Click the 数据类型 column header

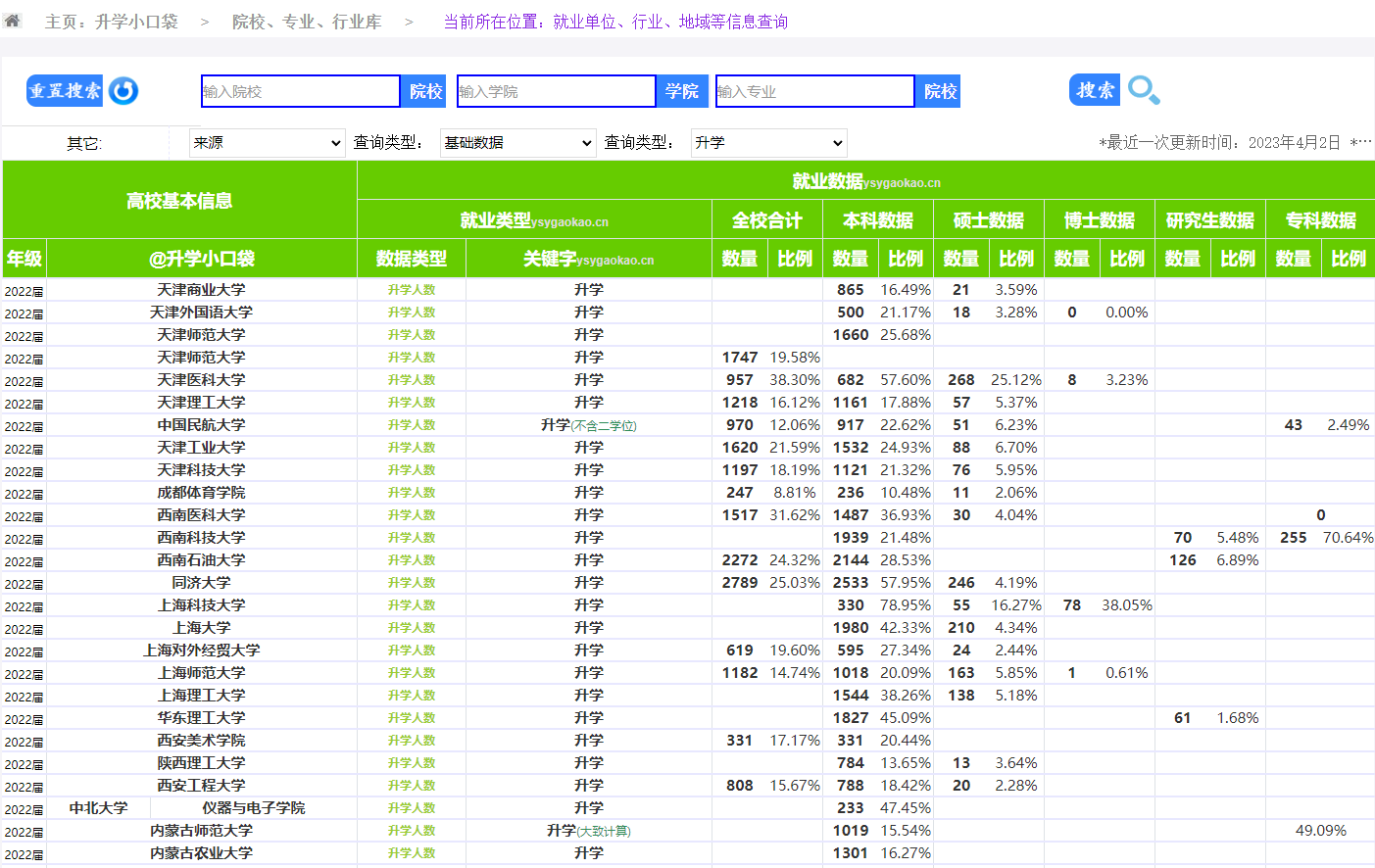pyautogui.click(x=411, y=259)
